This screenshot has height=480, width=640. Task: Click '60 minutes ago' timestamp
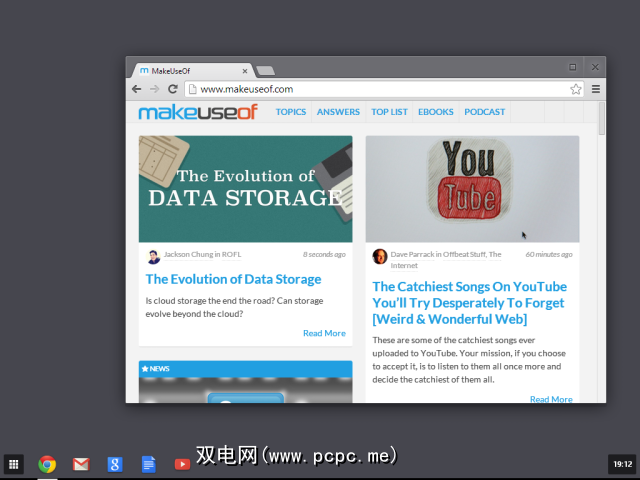click(549, 254)
